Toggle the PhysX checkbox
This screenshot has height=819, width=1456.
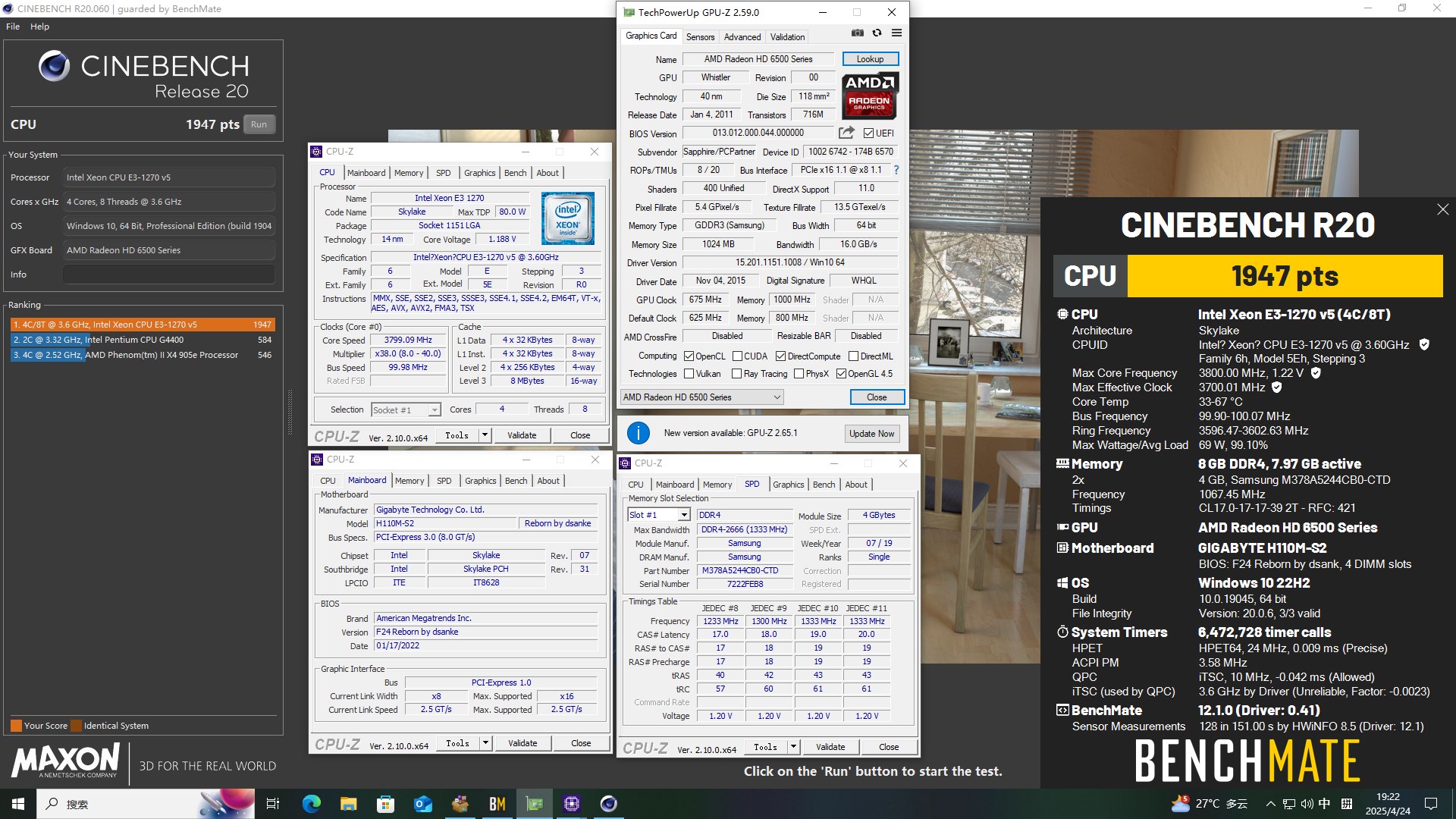tap(799, 374)
